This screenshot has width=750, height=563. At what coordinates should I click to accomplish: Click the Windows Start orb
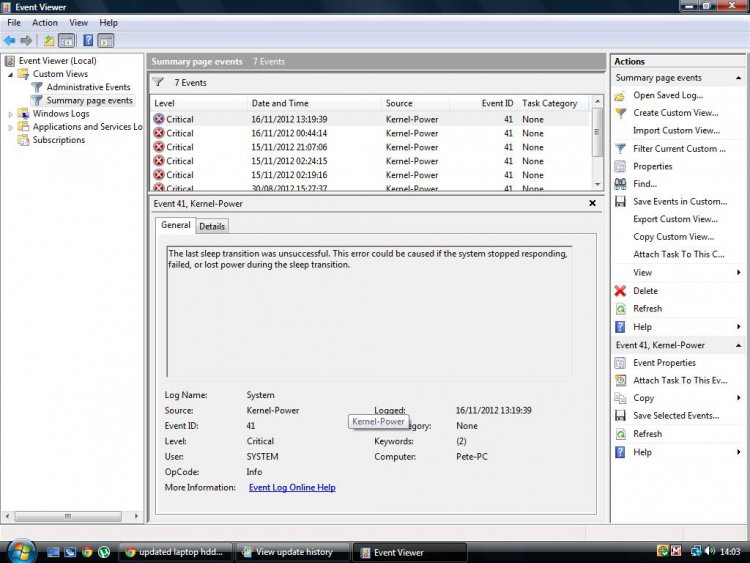20,550
